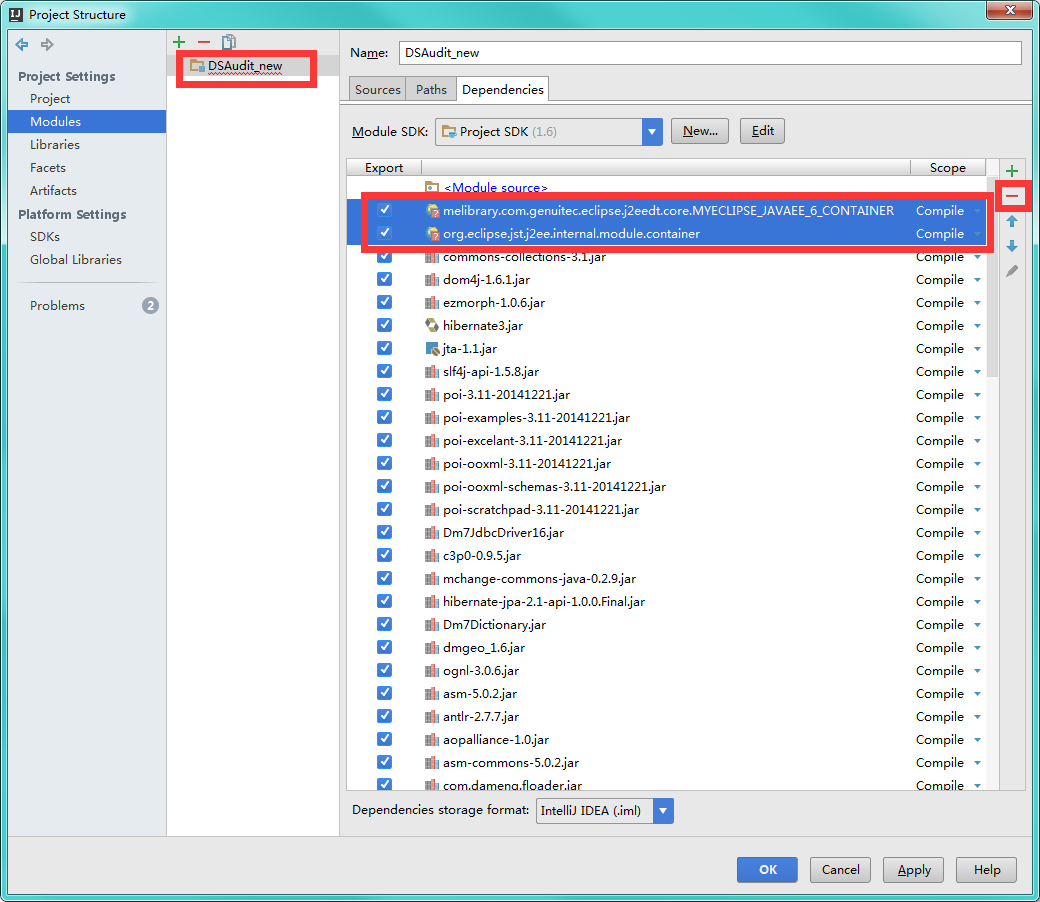The width and height of the screenshot is (1040, 902).
Task: Add a dependency with green plus
Action: coord(1011,171)
